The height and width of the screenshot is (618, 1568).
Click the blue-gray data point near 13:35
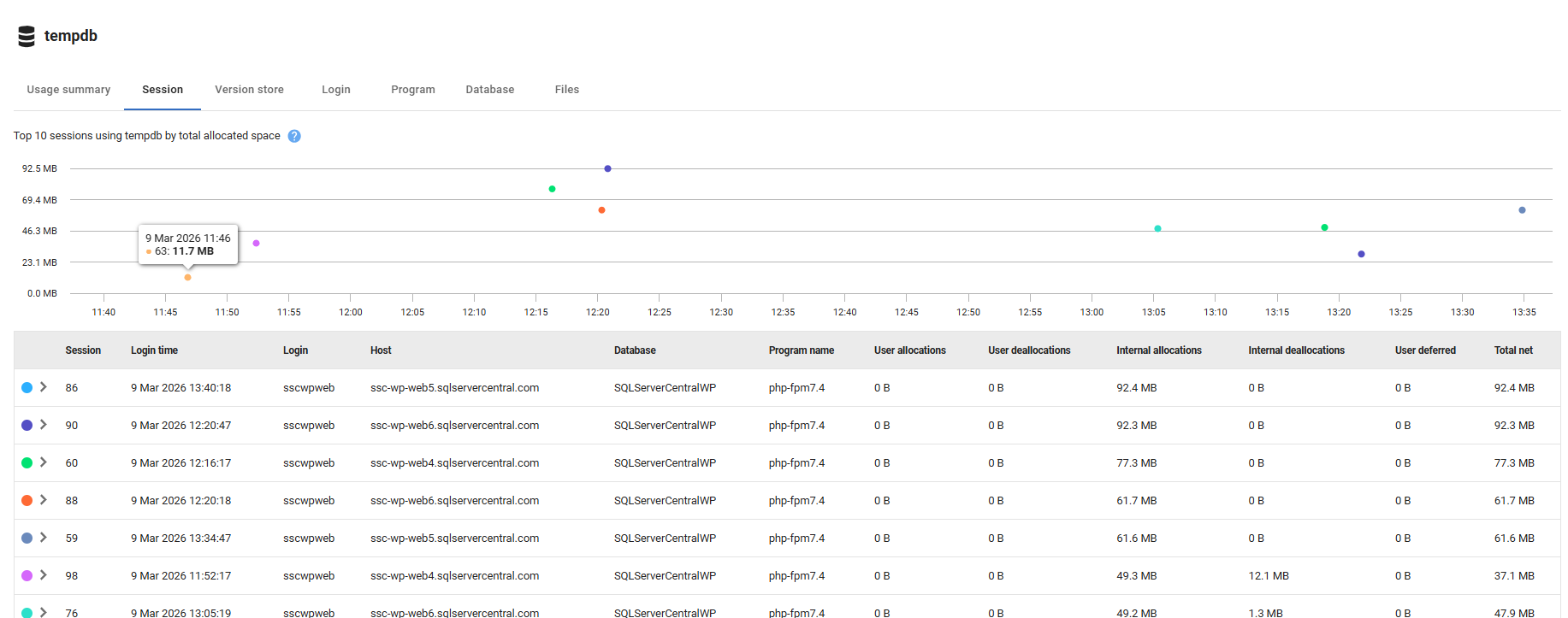click(1522, 210)
